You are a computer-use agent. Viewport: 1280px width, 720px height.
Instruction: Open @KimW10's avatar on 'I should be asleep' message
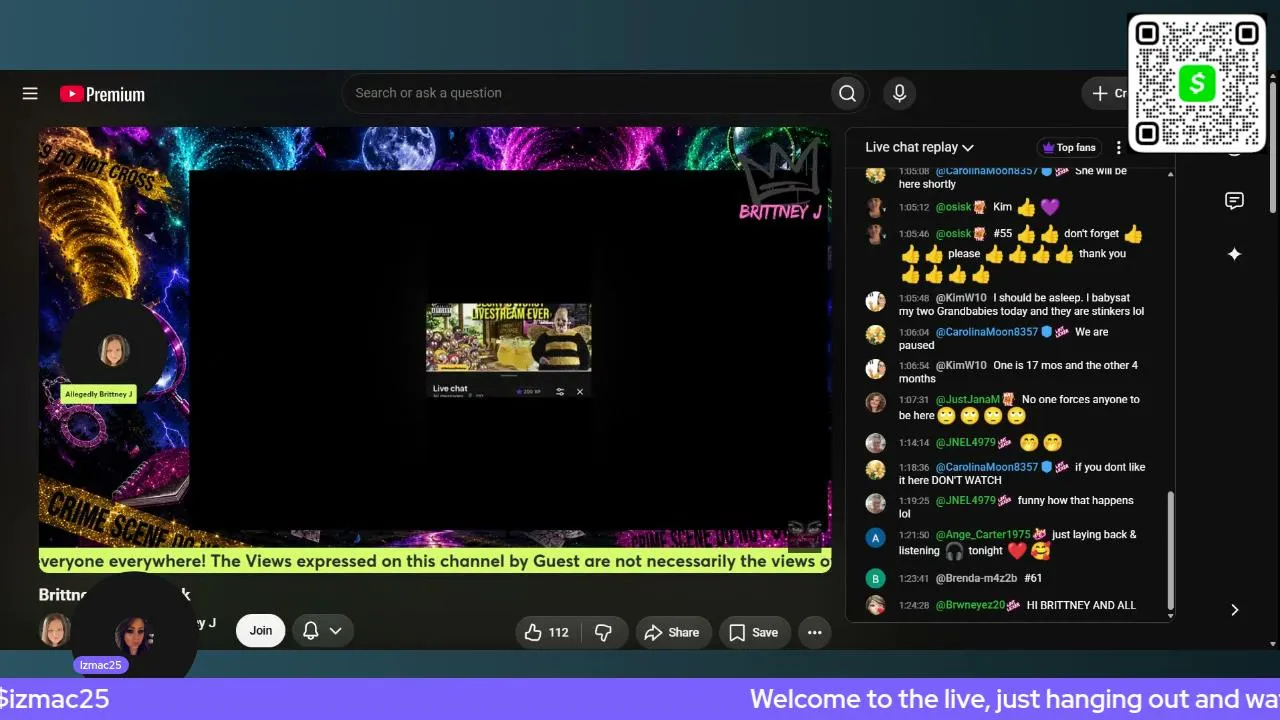click(875, 301)
